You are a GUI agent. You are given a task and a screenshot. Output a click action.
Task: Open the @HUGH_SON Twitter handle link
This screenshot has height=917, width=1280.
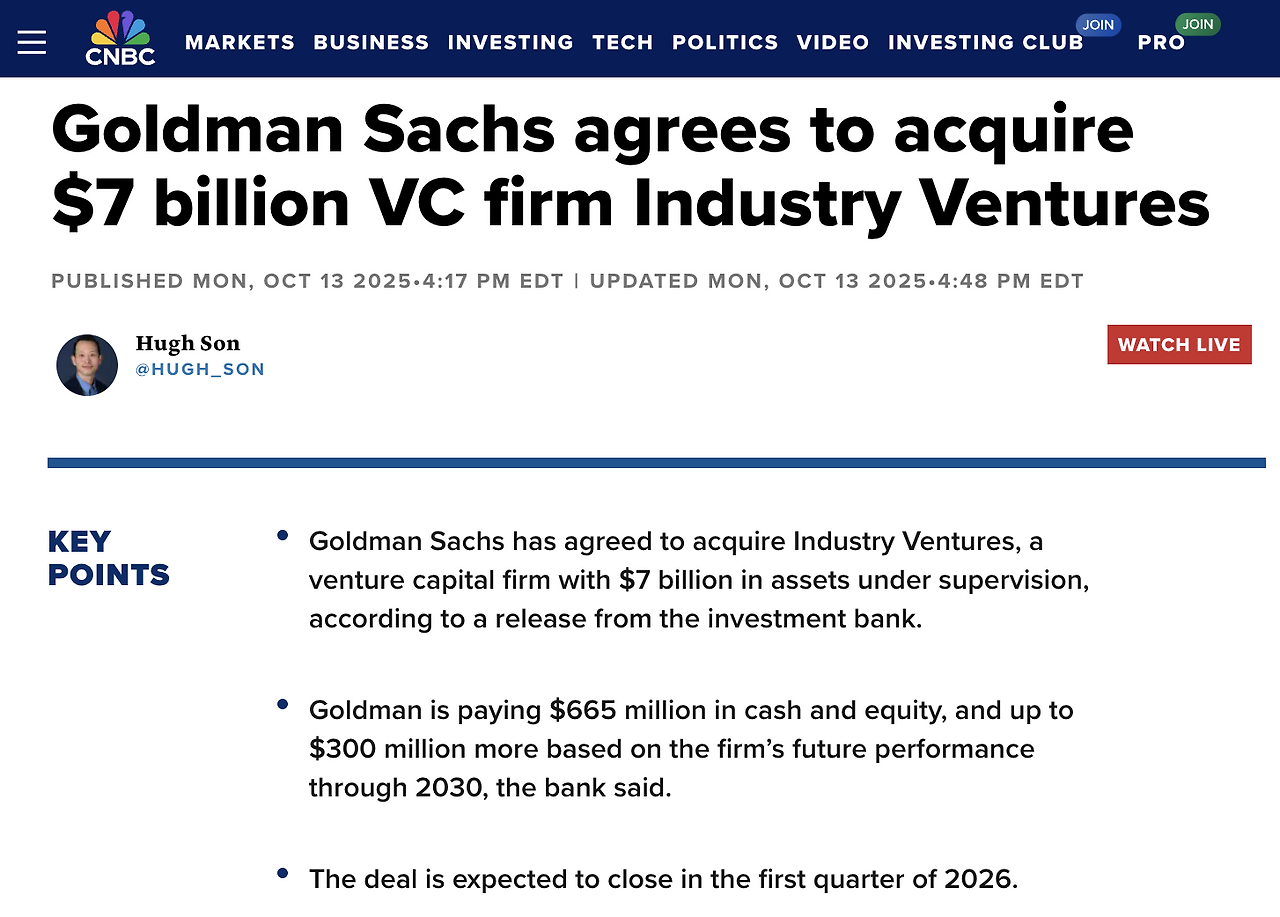[x=200, y=369]
